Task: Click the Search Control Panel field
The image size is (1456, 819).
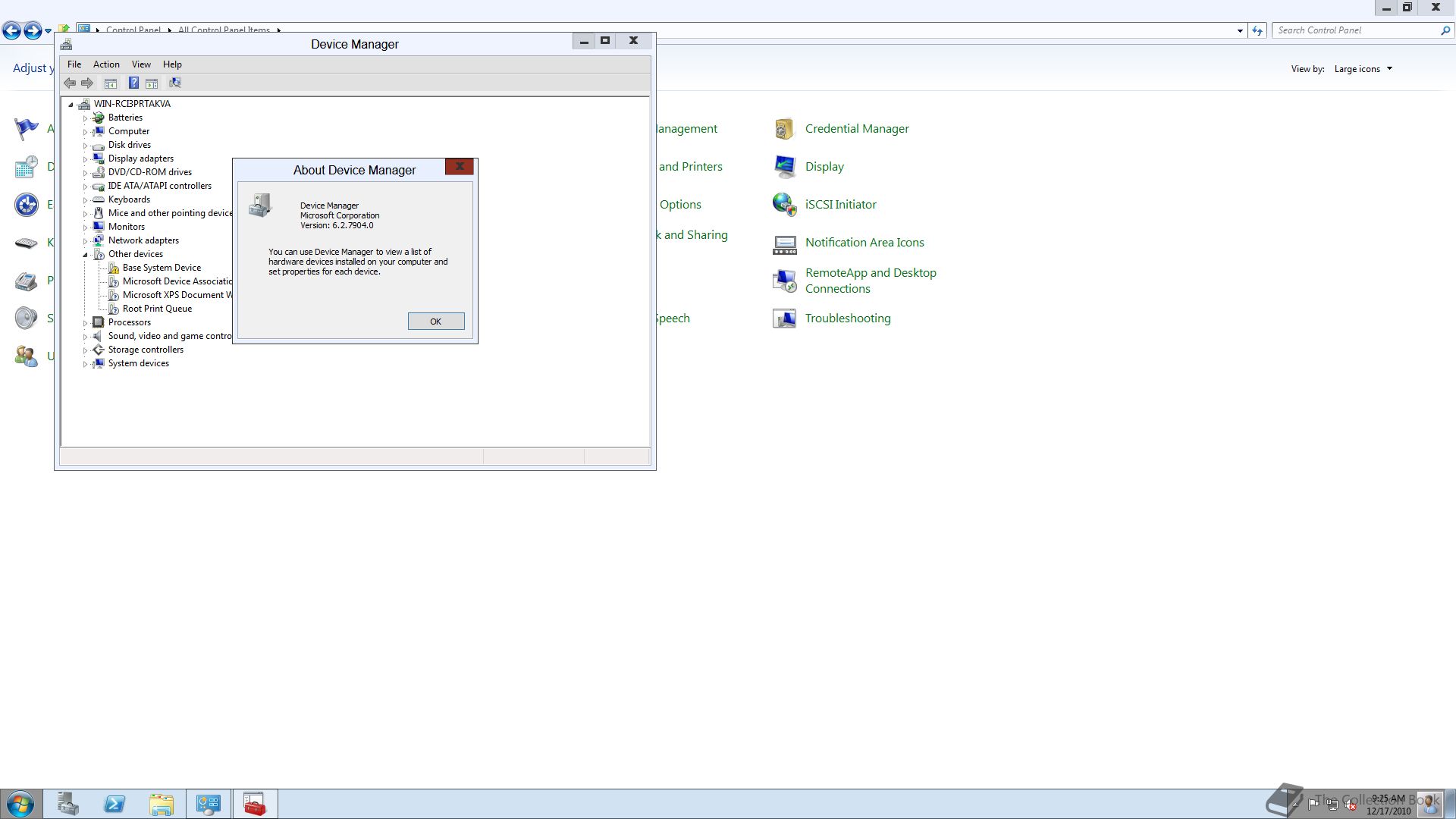Action: pos(1357,30)
